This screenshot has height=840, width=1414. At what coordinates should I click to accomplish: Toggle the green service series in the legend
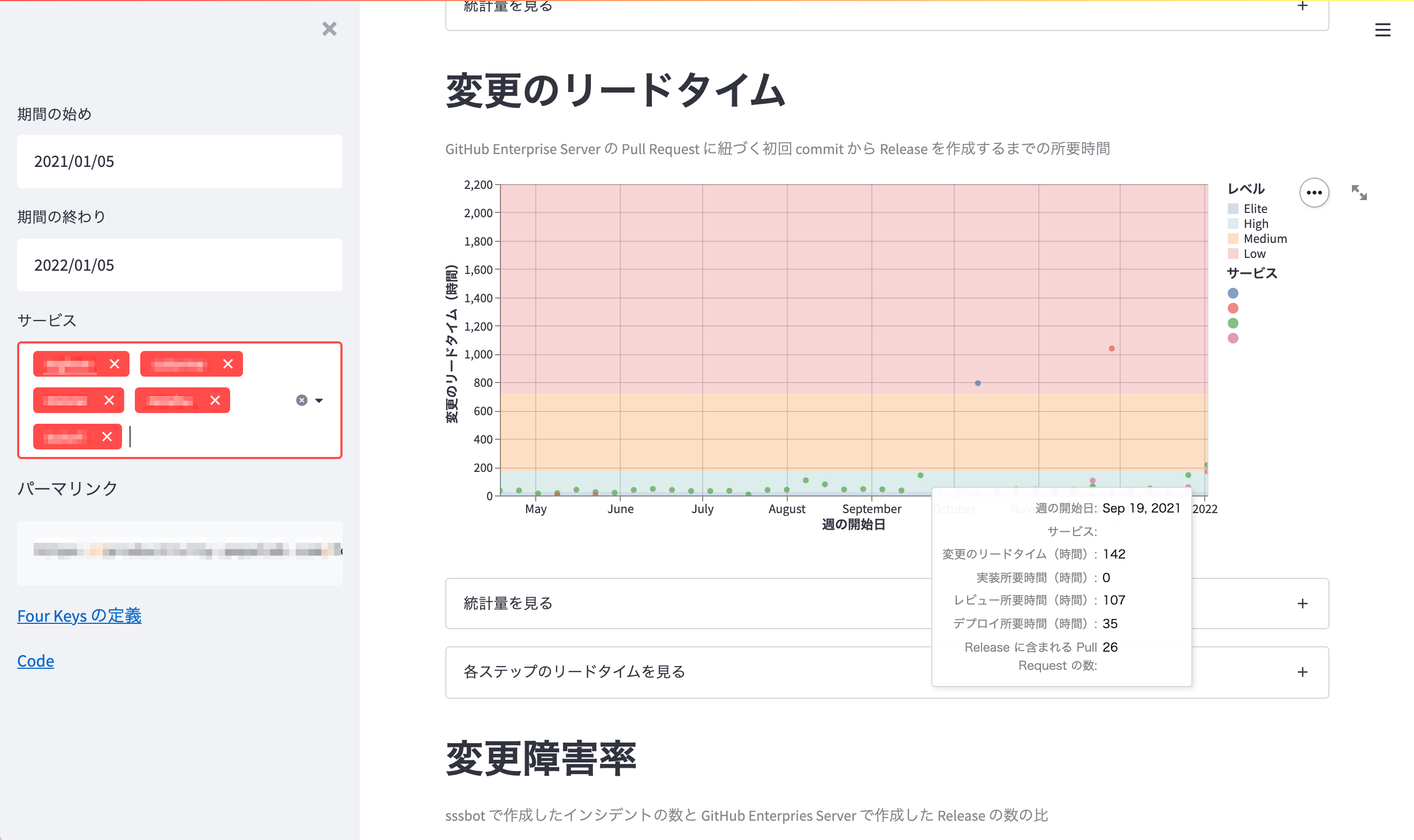(1233, 323)
